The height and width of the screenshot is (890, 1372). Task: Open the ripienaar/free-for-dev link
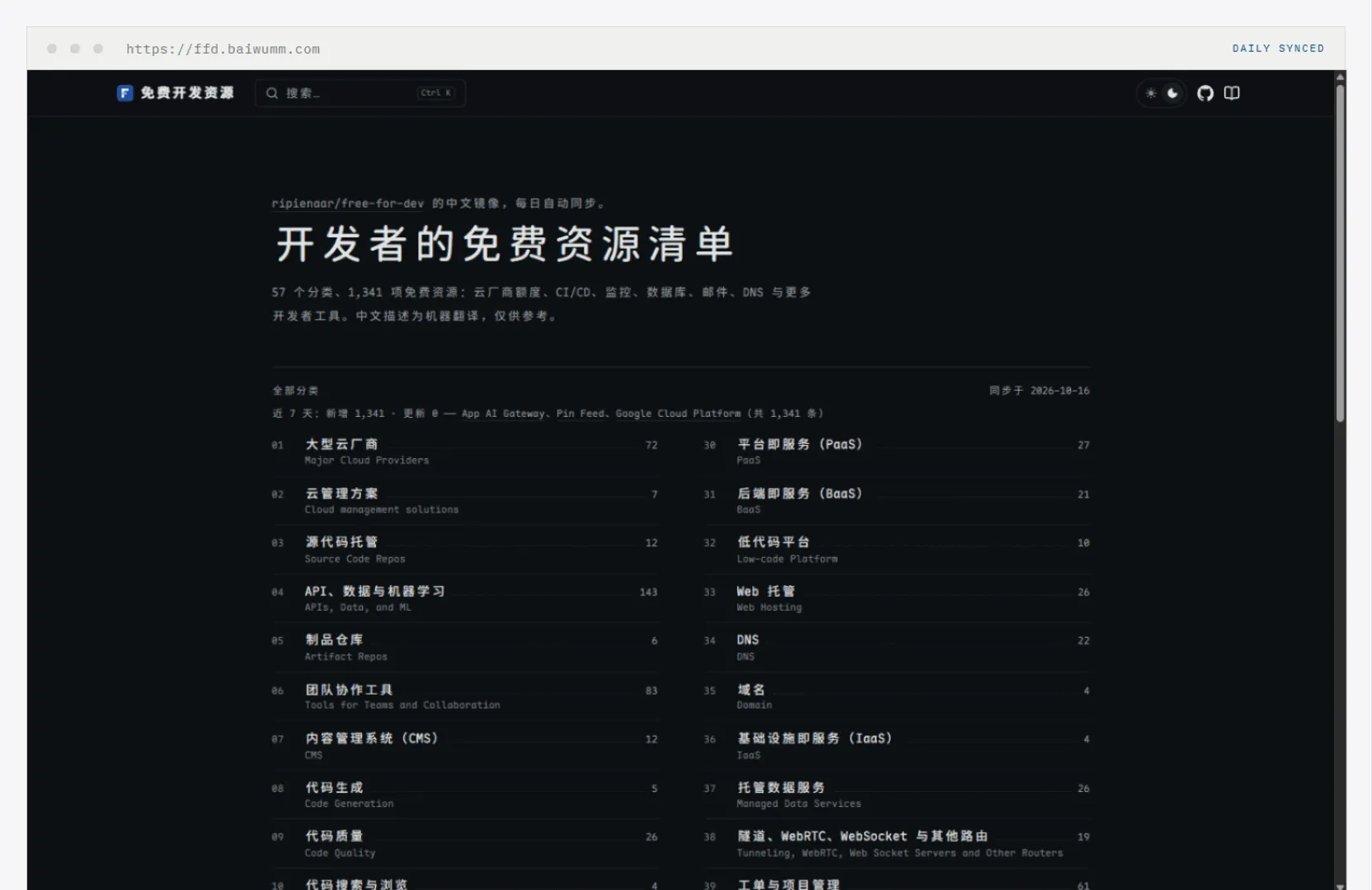348,204
